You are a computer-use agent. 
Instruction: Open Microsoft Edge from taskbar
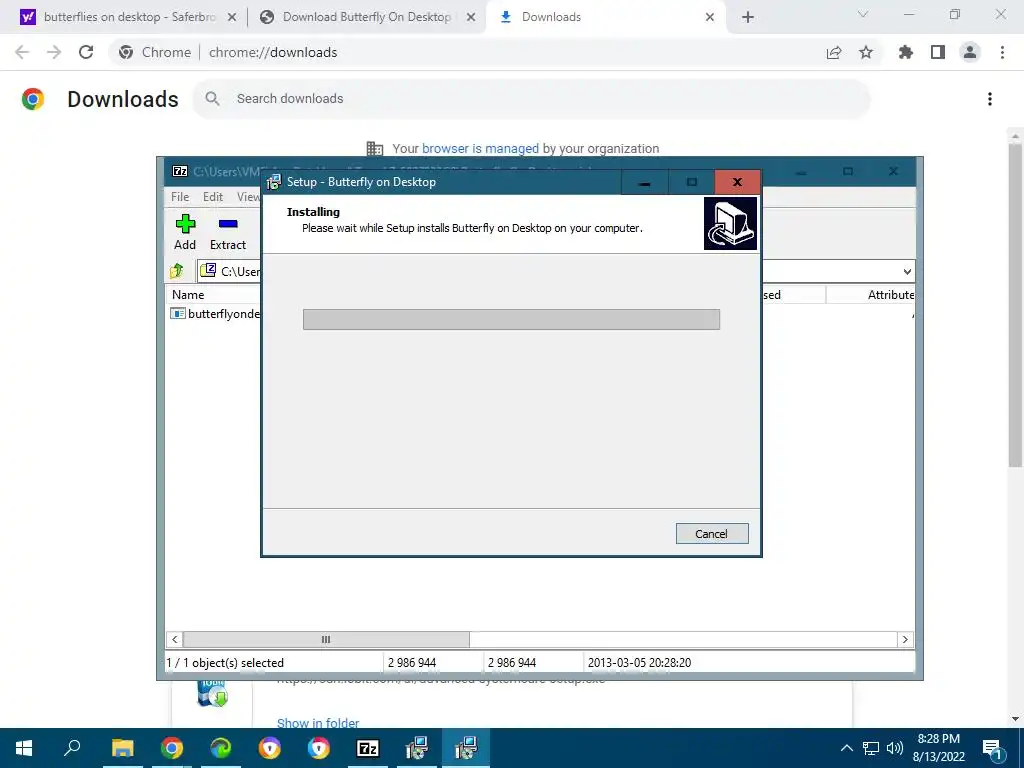[221, 748]
